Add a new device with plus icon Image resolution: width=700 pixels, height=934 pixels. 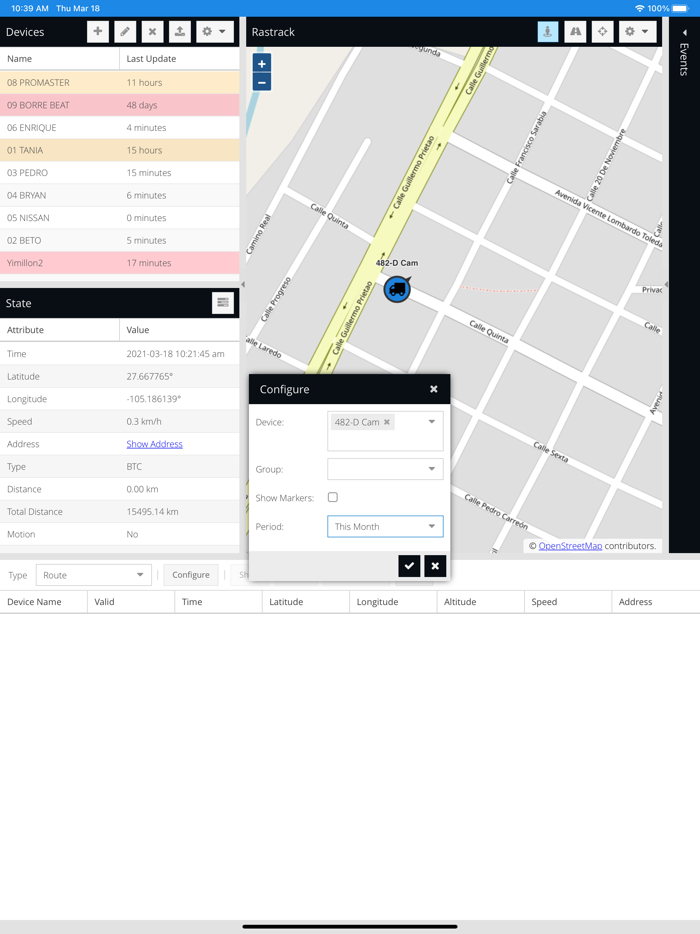pos(98,32)
